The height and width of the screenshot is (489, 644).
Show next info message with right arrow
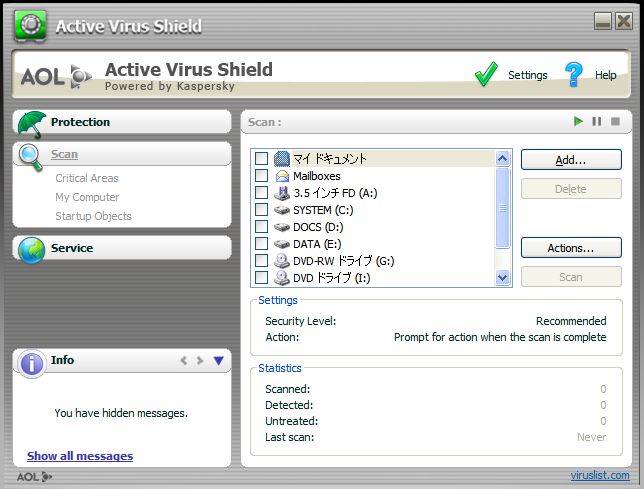200,360
